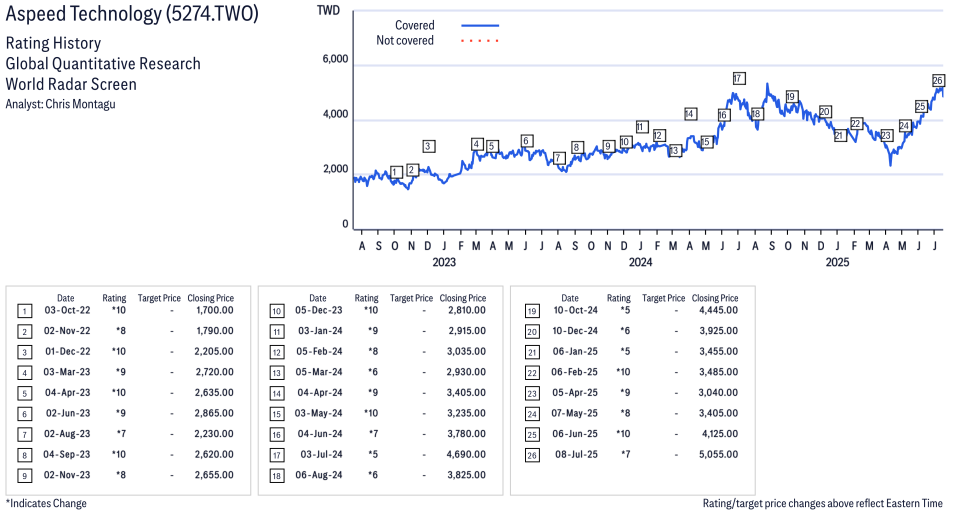The width and height of the screenshot is (954, 510).
Task: Click Rating header in second table
Action: click(366, 298)
